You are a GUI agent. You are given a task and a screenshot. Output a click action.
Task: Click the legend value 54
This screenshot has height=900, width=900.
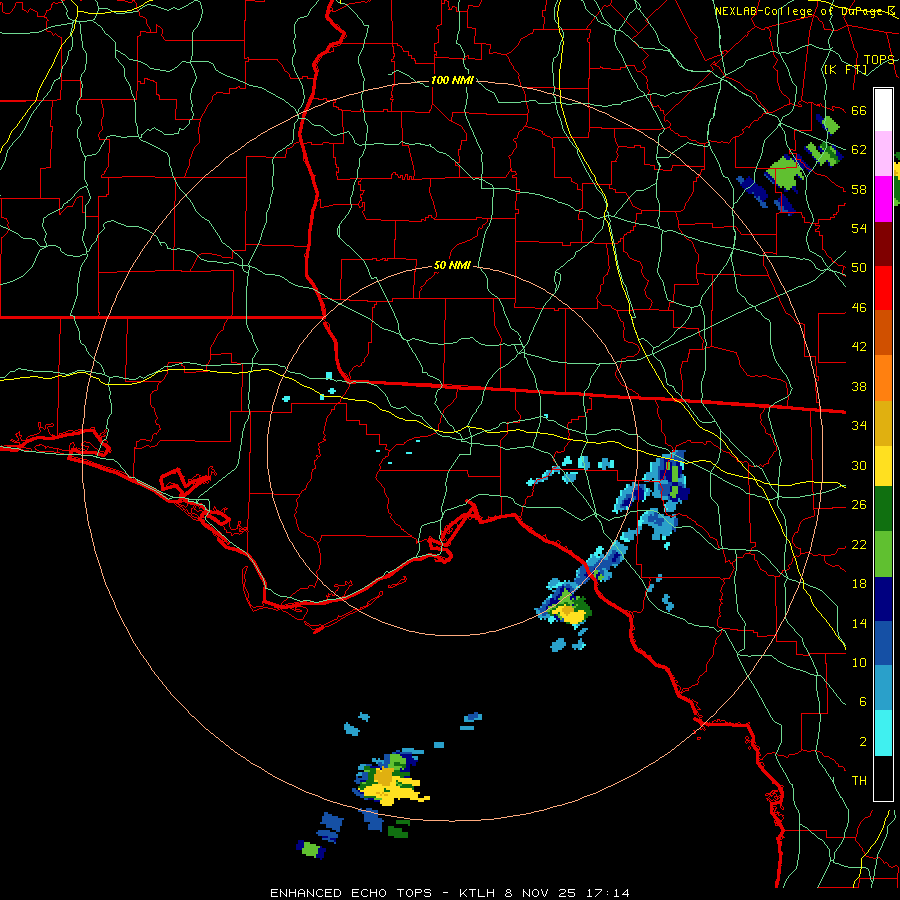(x=859, y=228)
